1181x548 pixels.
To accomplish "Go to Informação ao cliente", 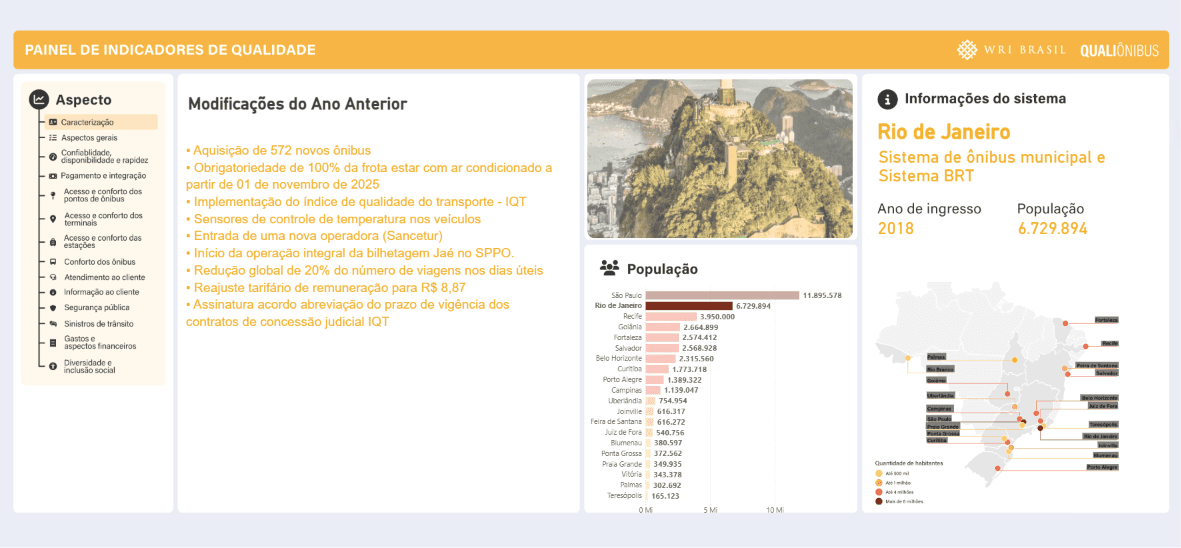I will [x=101, y=292].
